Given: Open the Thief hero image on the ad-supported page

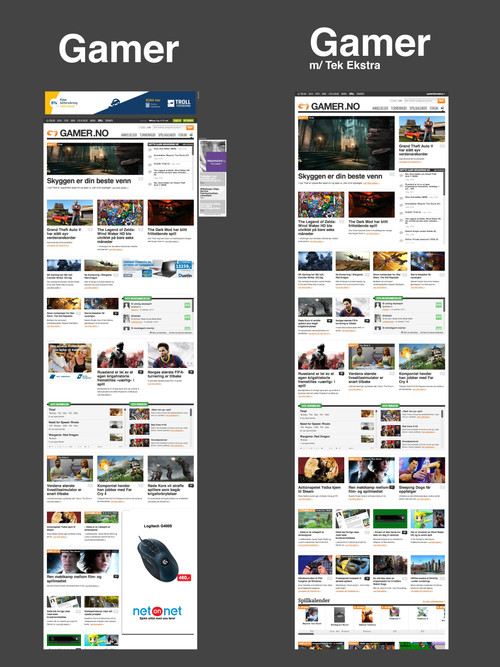Looking at the screenshot, I should point(95,159).
